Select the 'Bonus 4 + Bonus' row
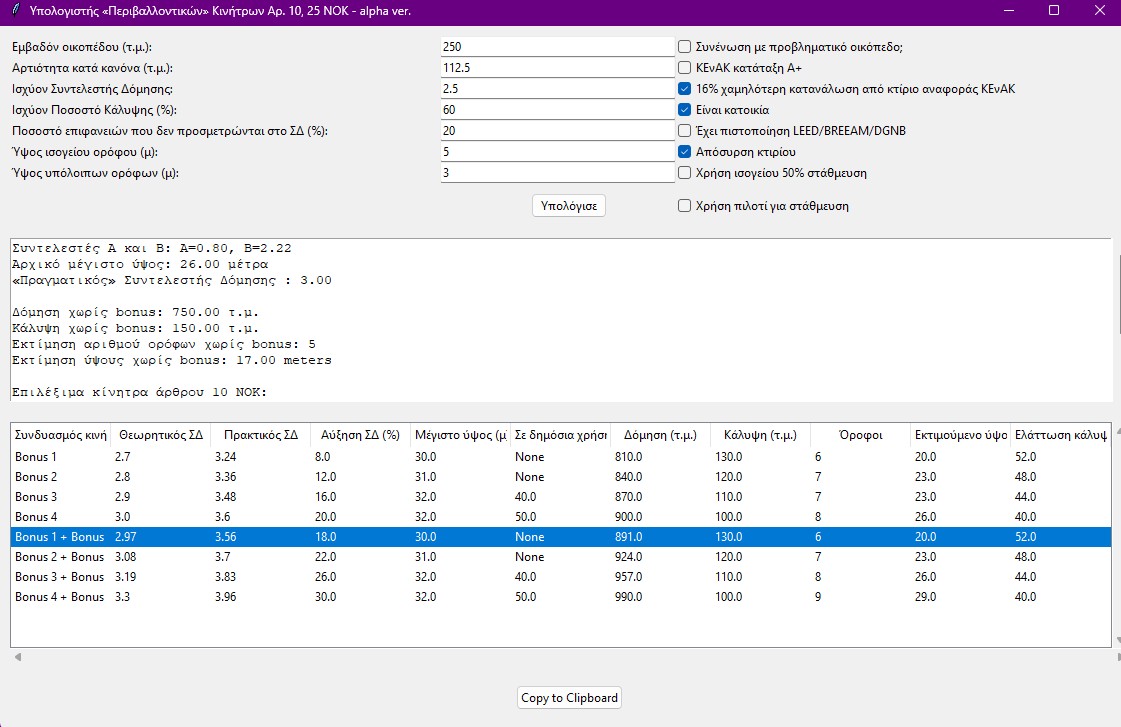The height and width of the screenshot is (727, 1121). point(561,597)
